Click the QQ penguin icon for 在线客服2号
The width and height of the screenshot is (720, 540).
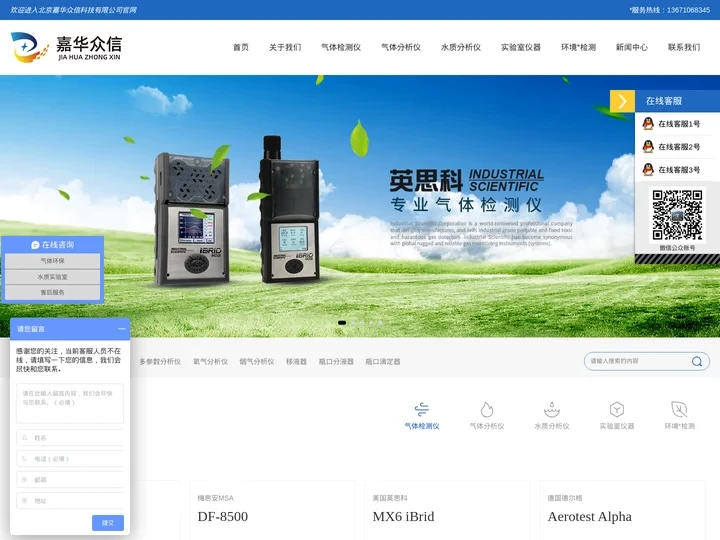pyautogui.click(x=648, y=146)
